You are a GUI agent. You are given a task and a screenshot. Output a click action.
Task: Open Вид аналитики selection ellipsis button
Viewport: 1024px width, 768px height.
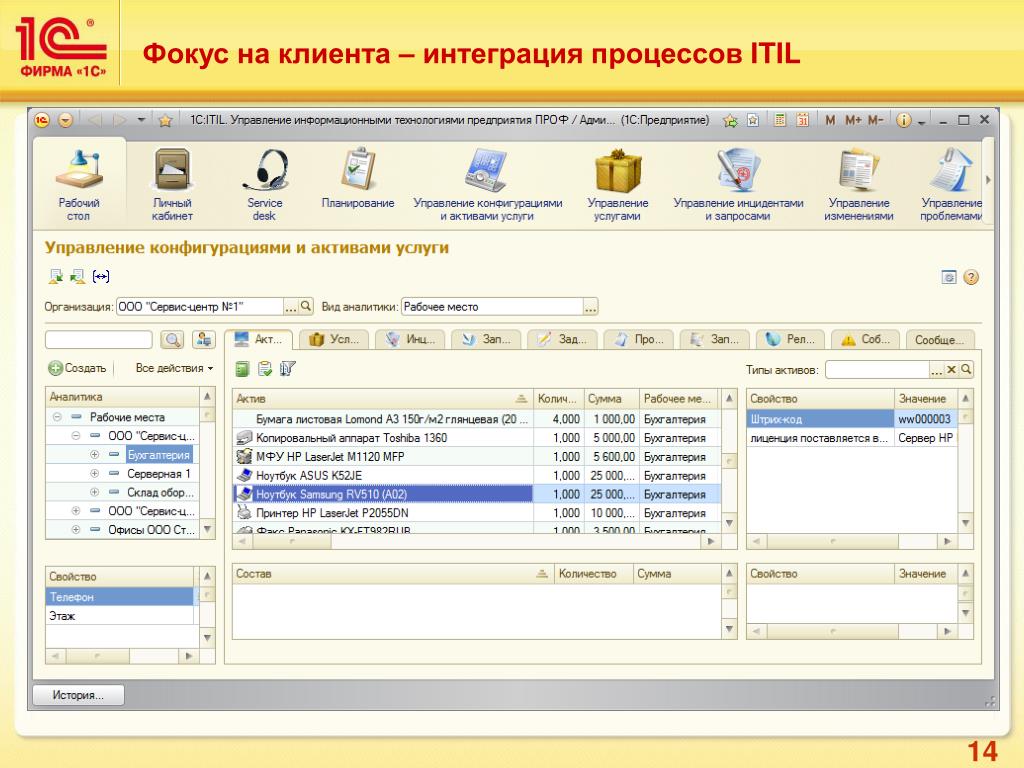[590, 307]
